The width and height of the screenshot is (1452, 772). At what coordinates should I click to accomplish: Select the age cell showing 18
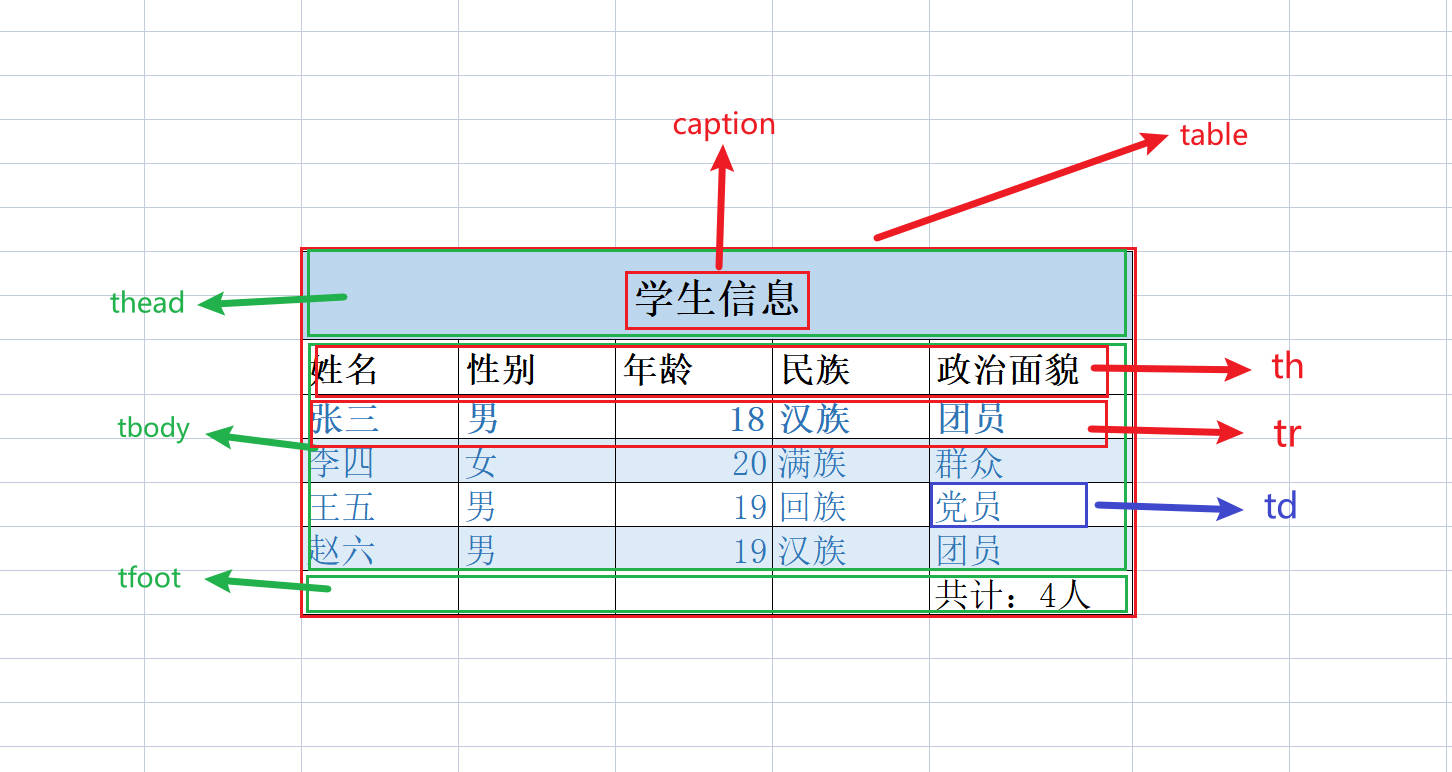694,417
